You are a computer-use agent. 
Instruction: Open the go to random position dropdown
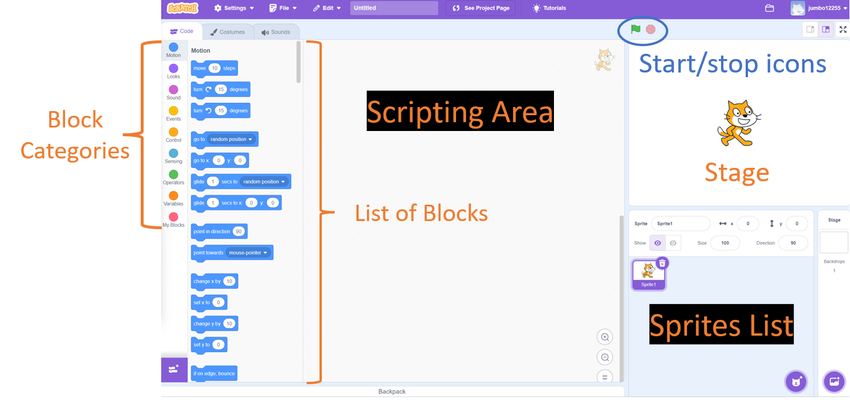232,139
